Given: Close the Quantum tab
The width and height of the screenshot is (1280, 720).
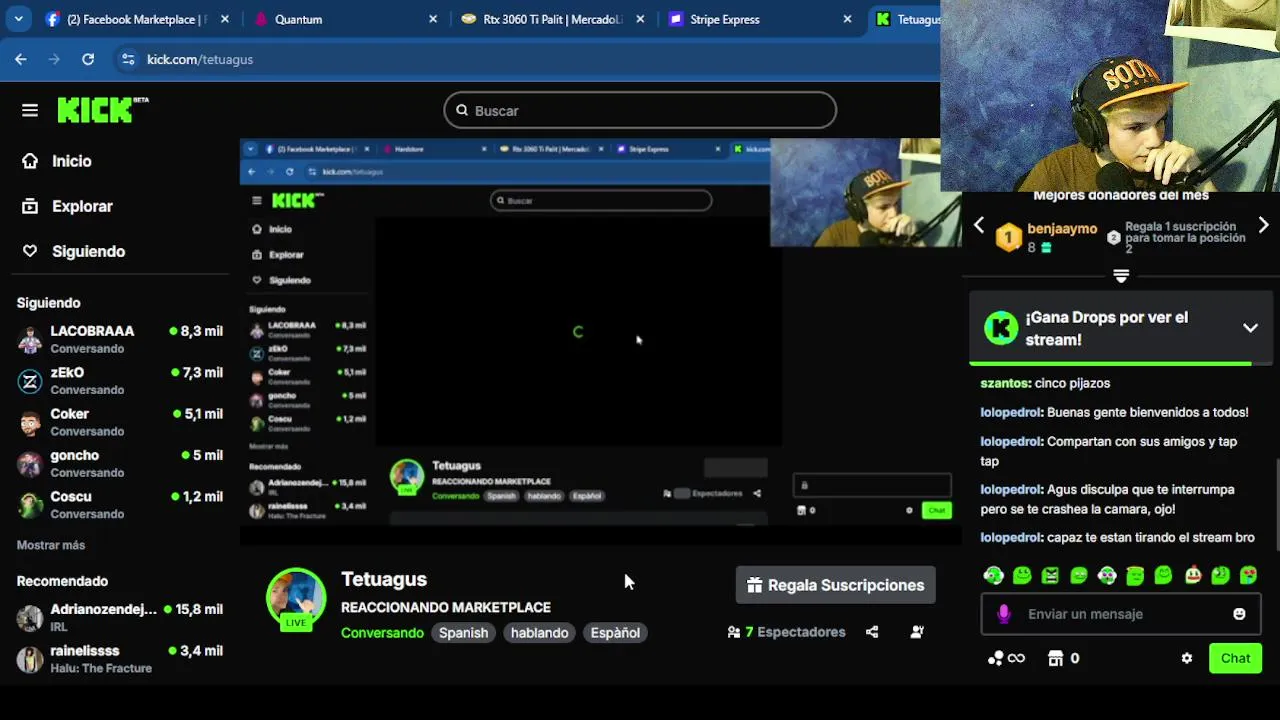Looking at the screenshot, I should click(x=433, y=19).
